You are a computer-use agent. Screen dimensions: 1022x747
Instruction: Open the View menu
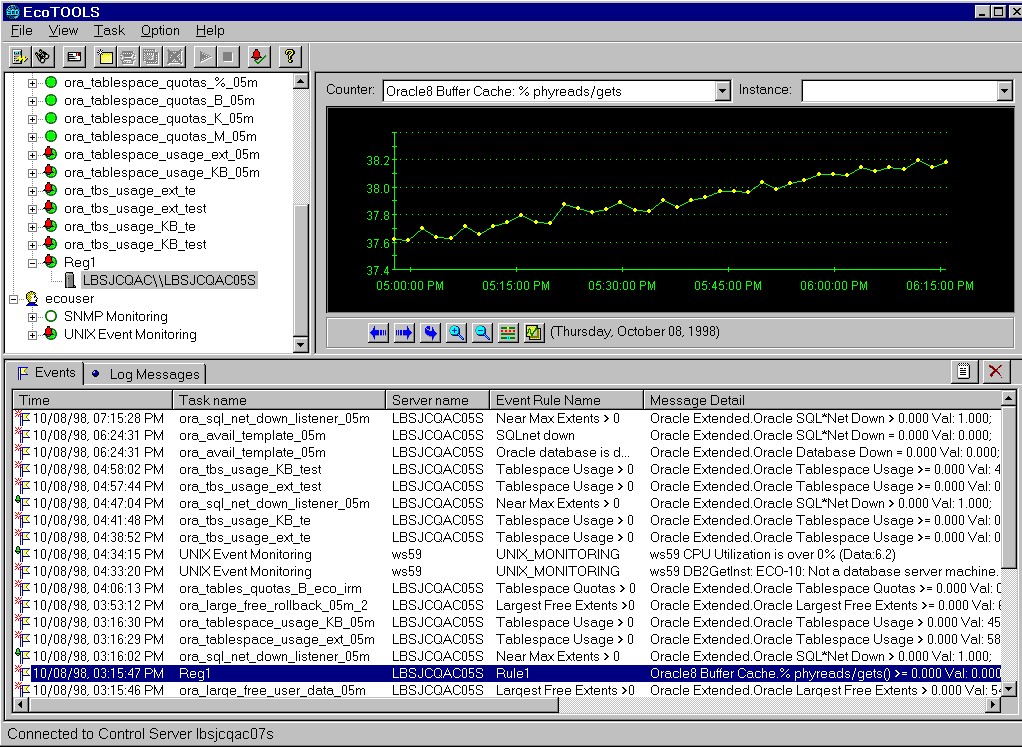coord(63,31)
